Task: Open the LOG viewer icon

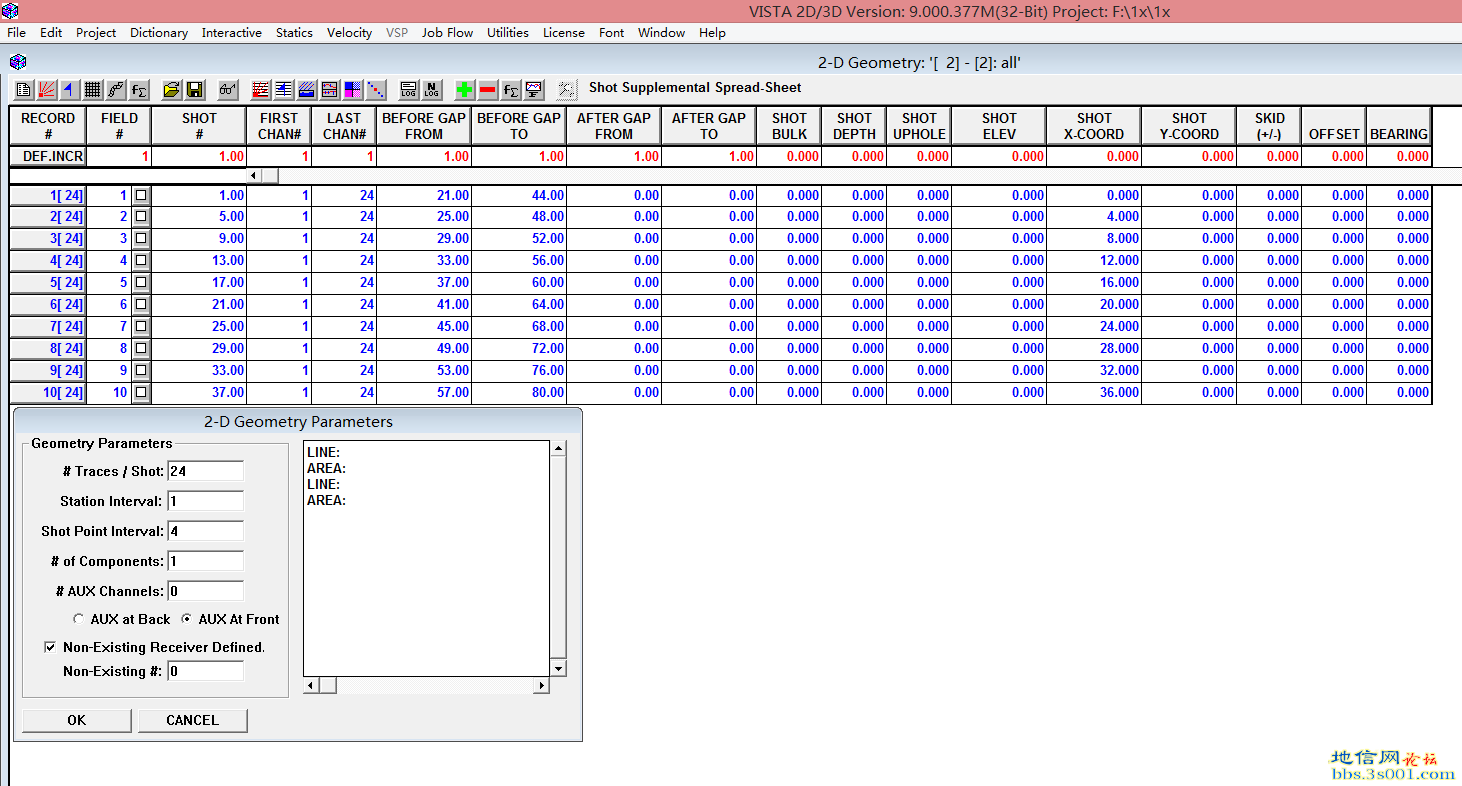Action: point(409,90)
